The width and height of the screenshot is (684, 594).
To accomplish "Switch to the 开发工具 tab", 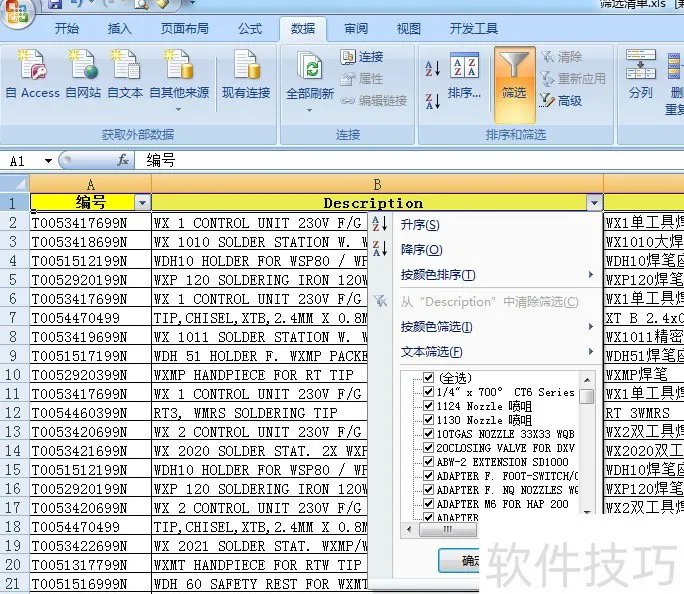I will point(474,29).
